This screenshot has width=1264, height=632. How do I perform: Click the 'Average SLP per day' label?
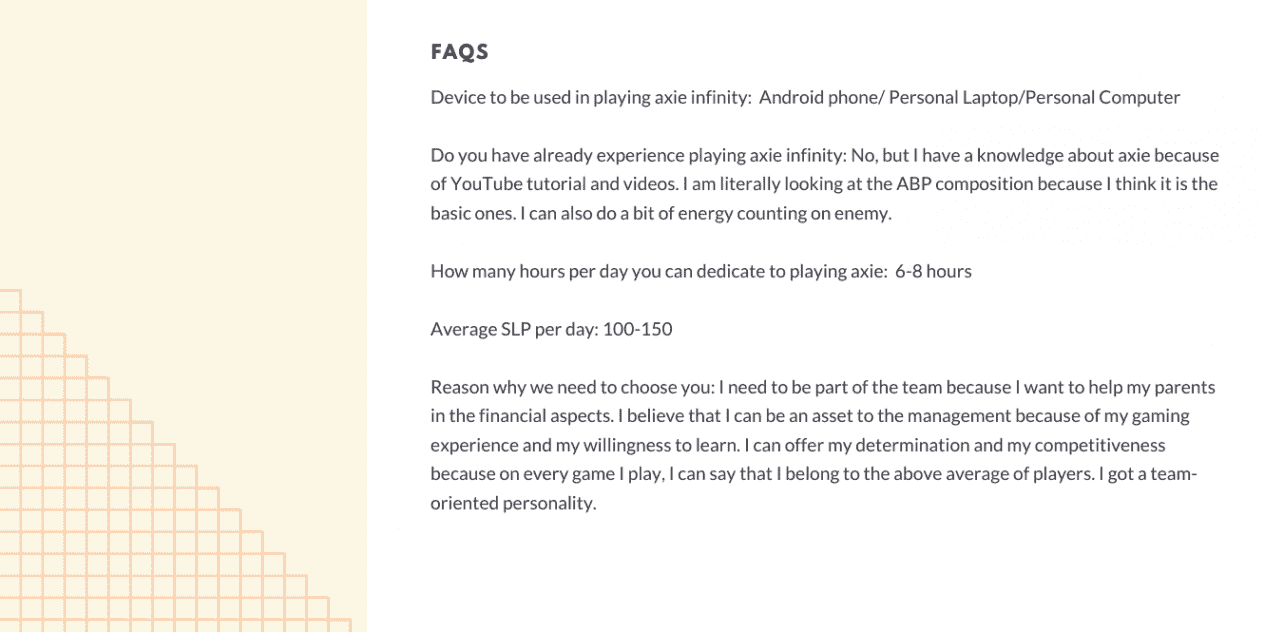tap(514, 330)
